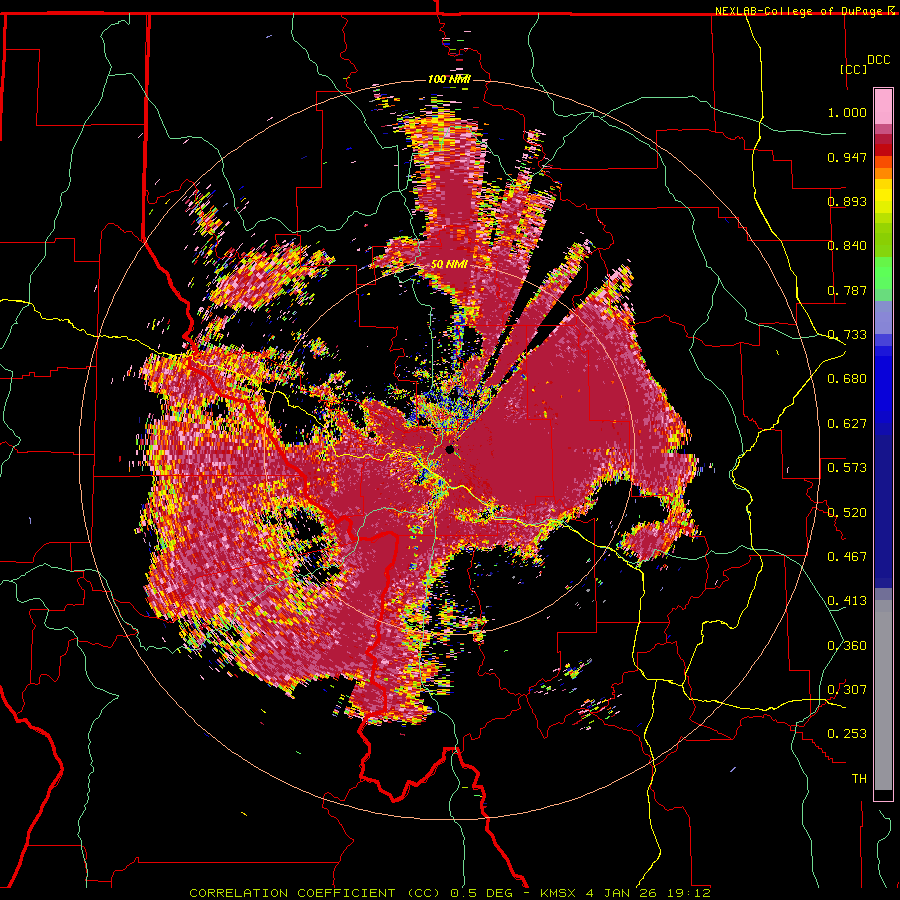Click the 100 NMI range ring label
900x900 pixels.
click(x=449, y=79)
